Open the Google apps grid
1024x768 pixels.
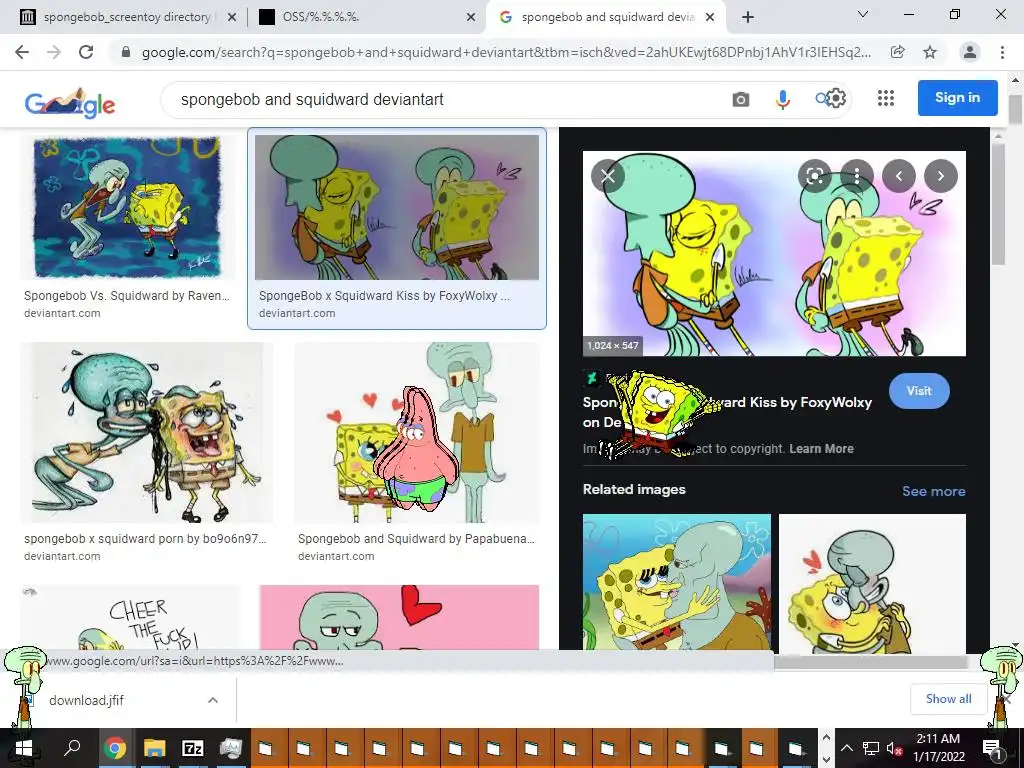886,98
